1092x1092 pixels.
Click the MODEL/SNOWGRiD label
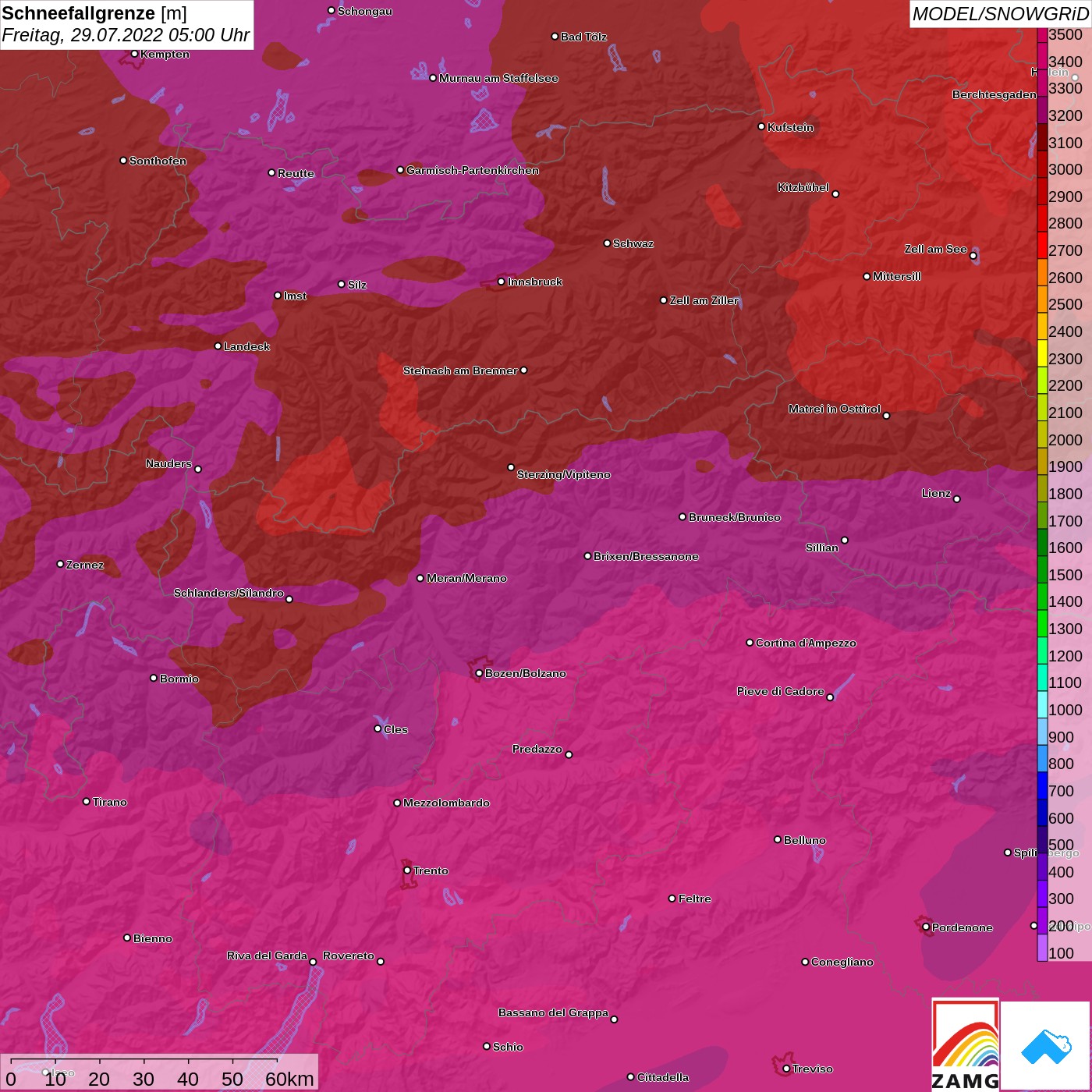tap(1000, 14)
